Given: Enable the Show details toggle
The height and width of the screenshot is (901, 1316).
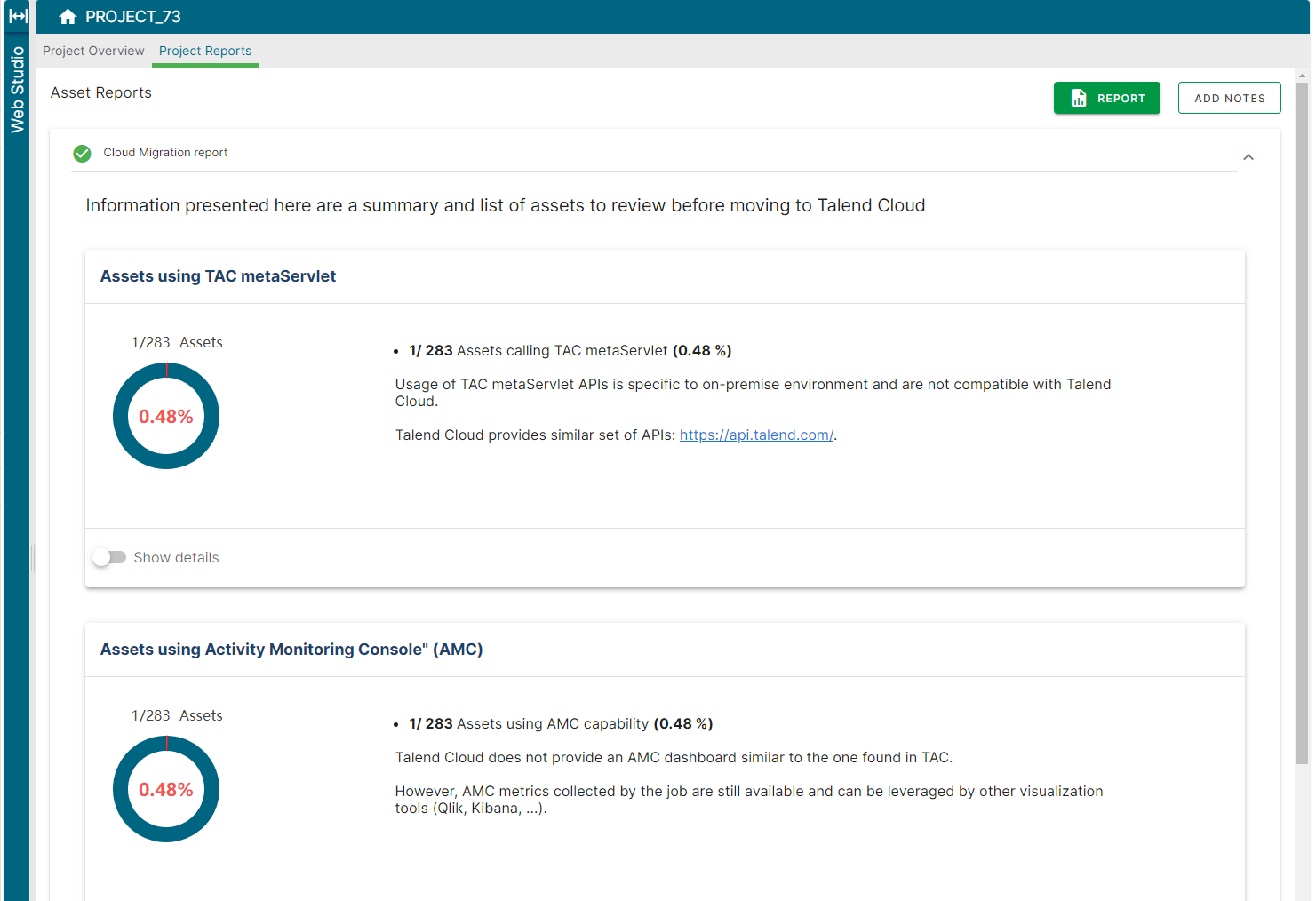Looking at the screenshot, I should [x=109, y=557].
